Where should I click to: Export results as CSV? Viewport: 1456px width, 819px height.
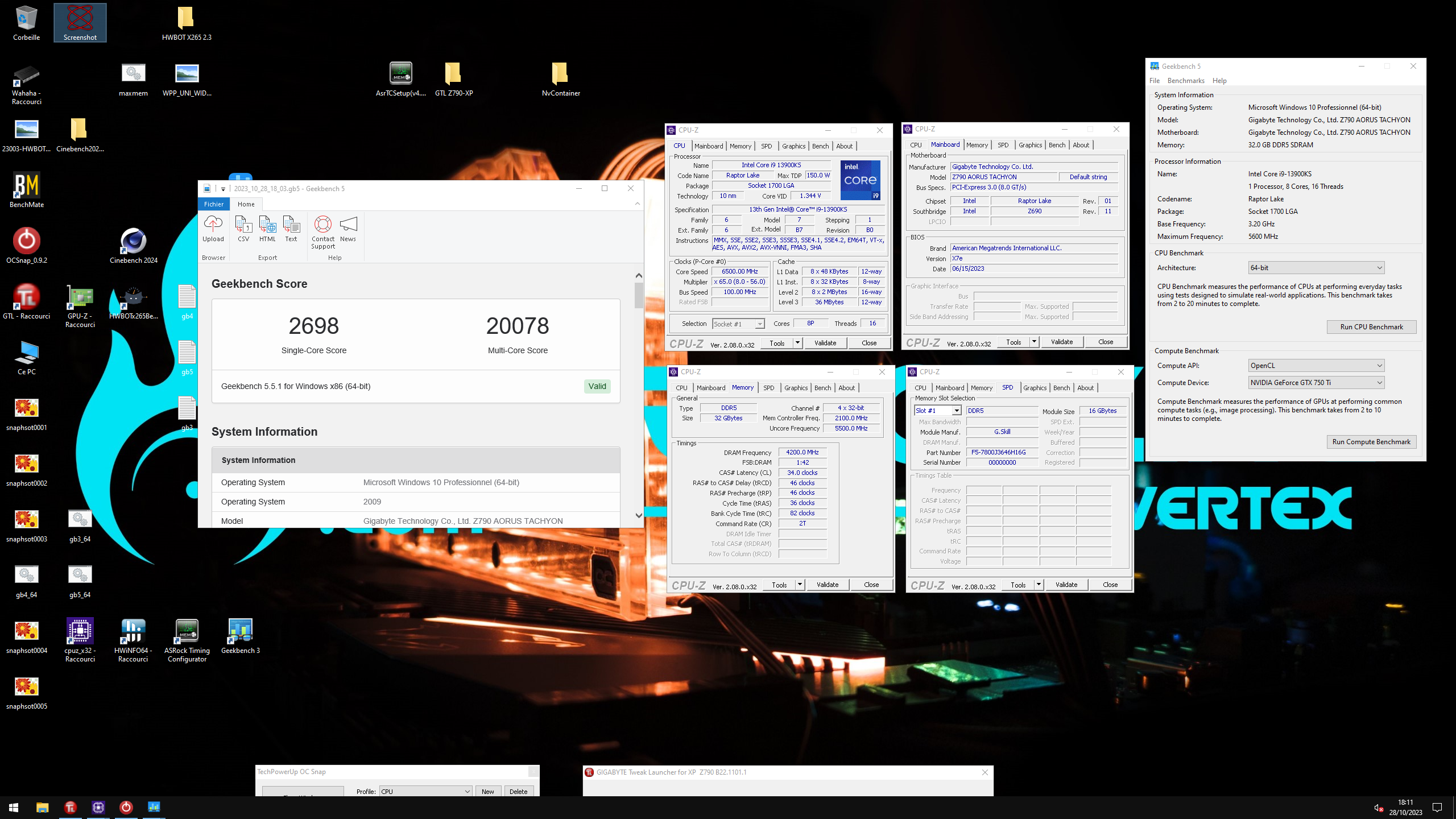coord(243,229)
